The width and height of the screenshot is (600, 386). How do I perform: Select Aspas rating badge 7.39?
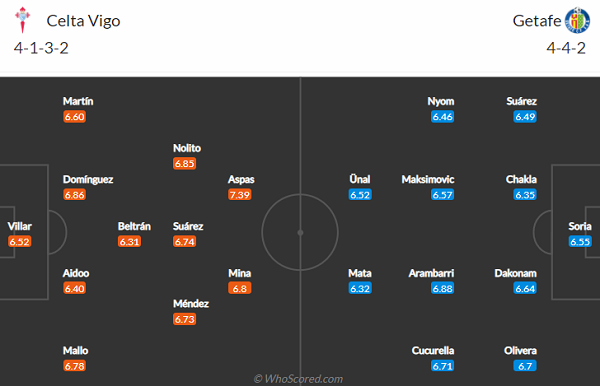240,195
